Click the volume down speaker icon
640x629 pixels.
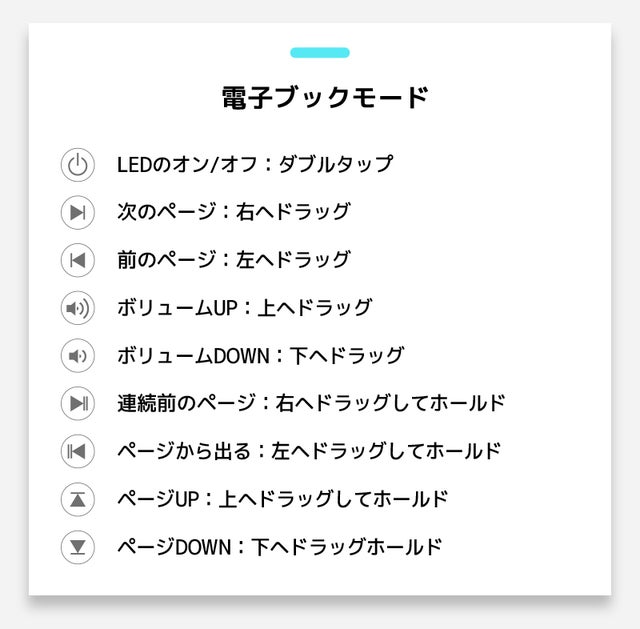click(x=78, y=356)
